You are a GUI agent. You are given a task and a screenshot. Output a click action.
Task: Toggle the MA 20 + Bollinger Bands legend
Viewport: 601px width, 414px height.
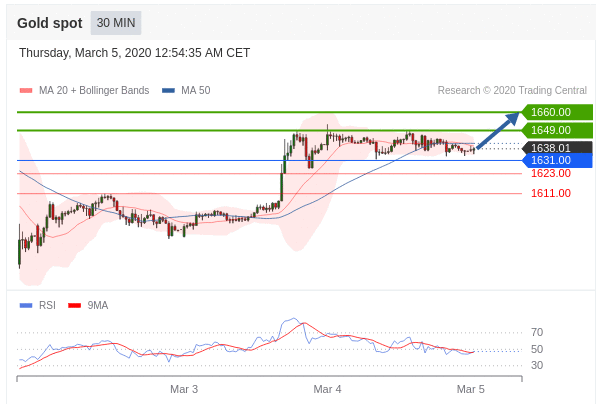tap(93, 91)
